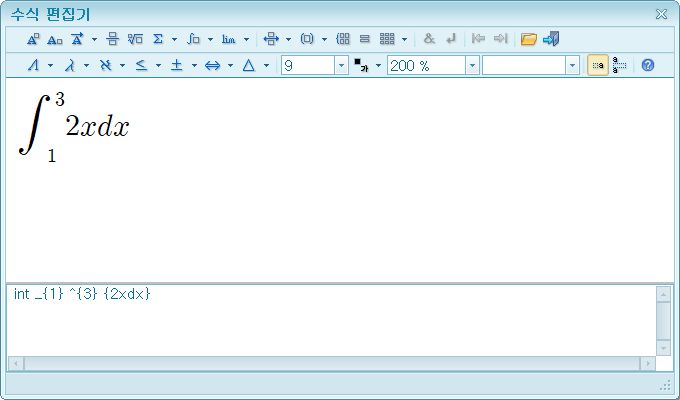Viewport: 680px width, 400px height.
Task: Insert a cases brace template
Action: click(x=343, y=39)
